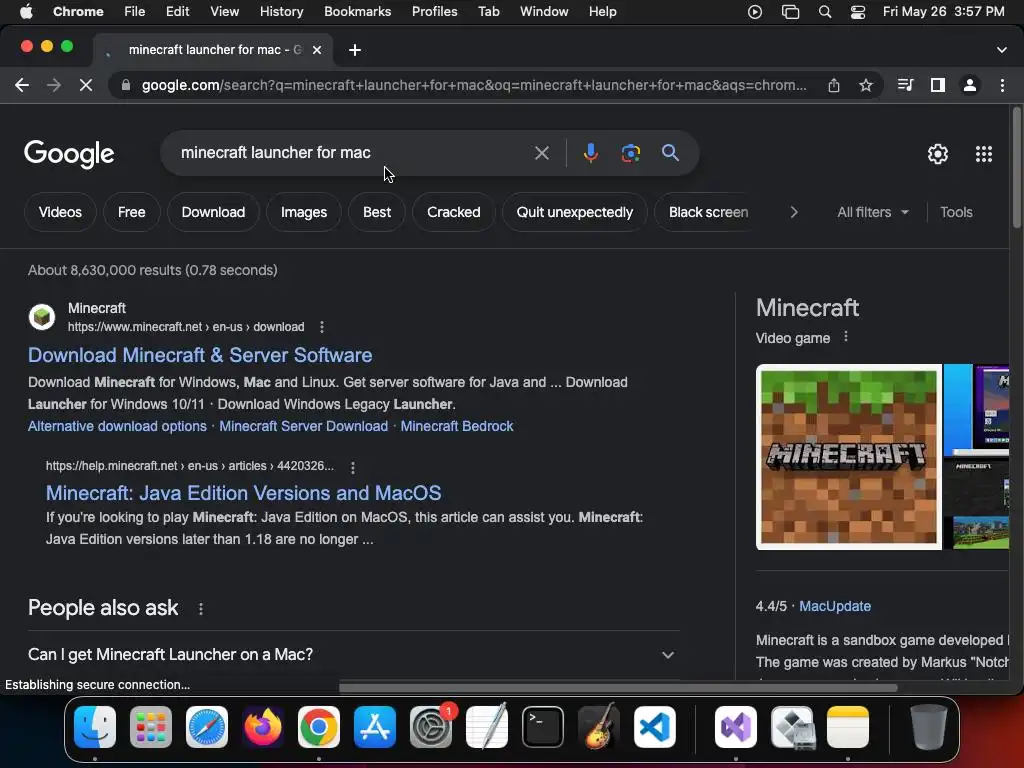
Task: Clear the Google search box text
Action: tap(541, 153)
